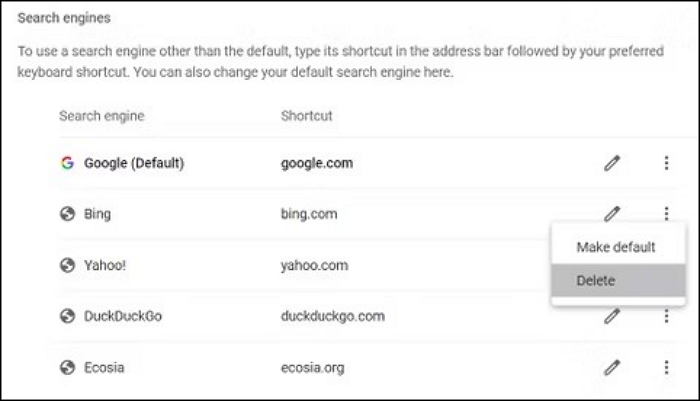This screenshot has width=700, height=401.
Task: Click the edit pencil for Google
Action: click(612, 163)
